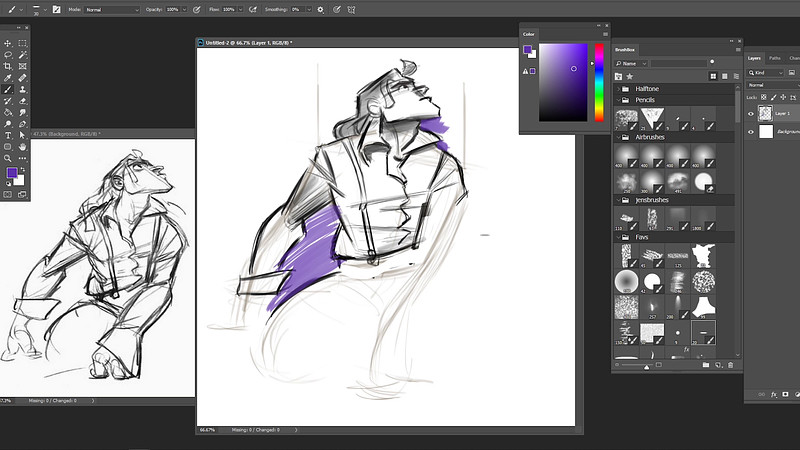Click the rainbow hue slider
Viewport: 800px width, 450px height.
coord(599,83)
